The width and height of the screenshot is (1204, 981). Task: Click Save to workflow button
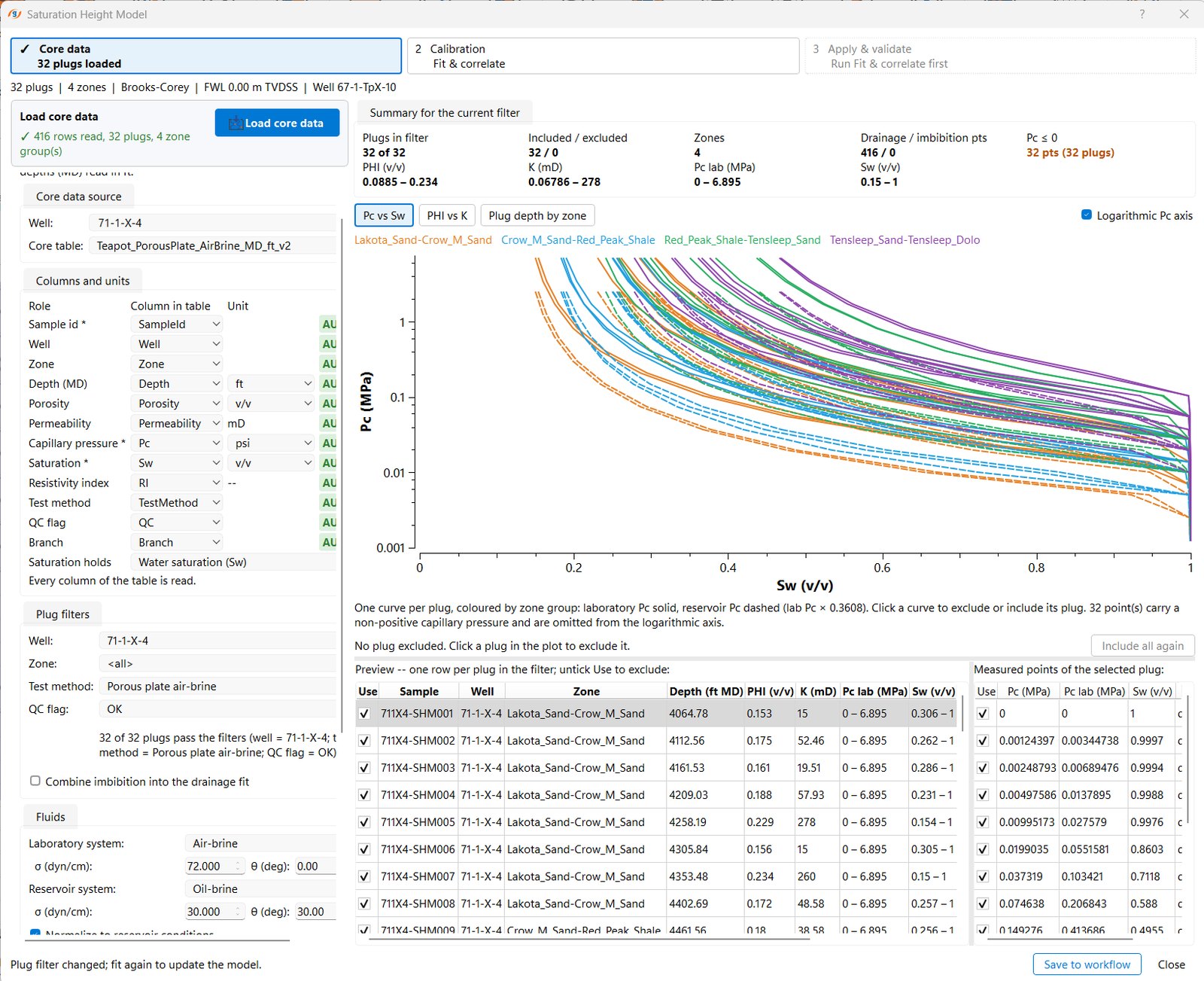click(1087, 964)
